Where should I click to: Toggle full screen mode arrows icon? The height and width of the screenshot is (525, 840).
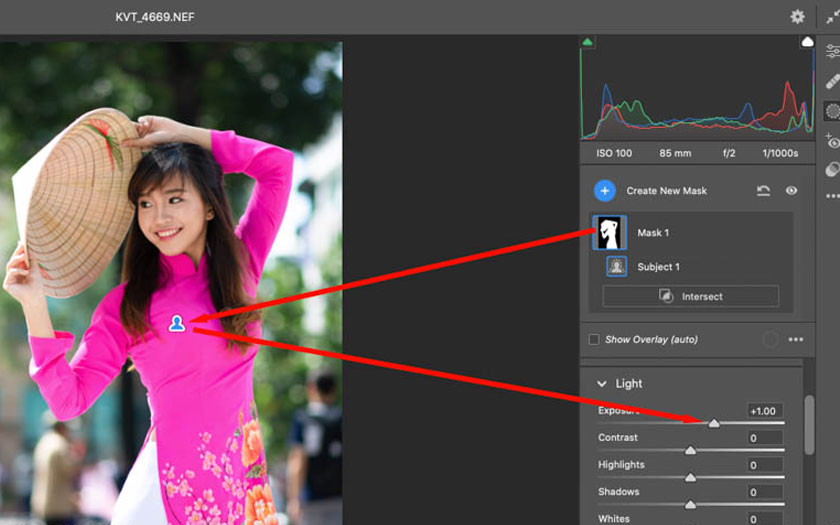(x=833, y=17)
